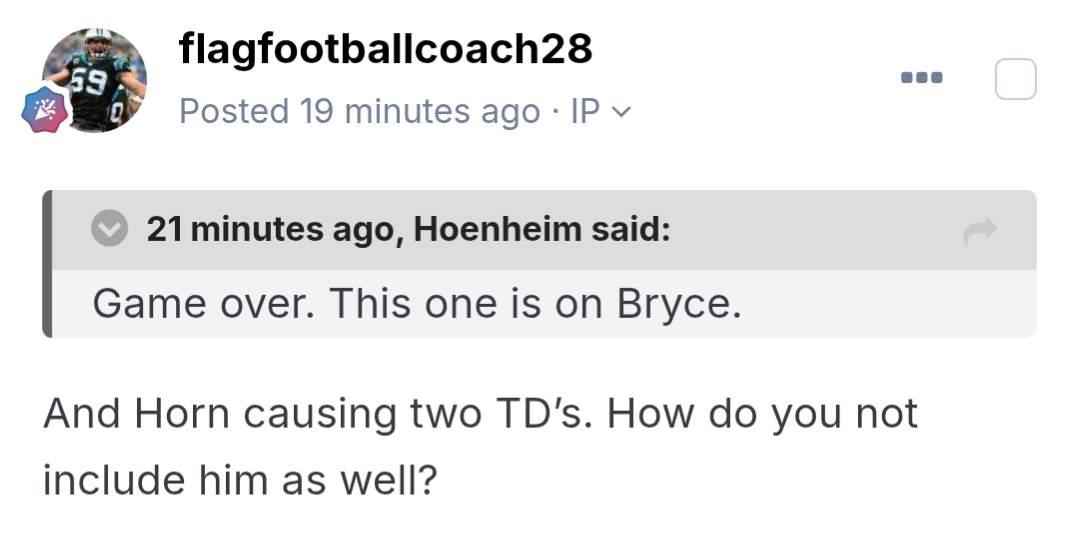Expand the IP dropdown chevron
Viewport: 1079px width, 558px height.
click(x=621, y=112)
